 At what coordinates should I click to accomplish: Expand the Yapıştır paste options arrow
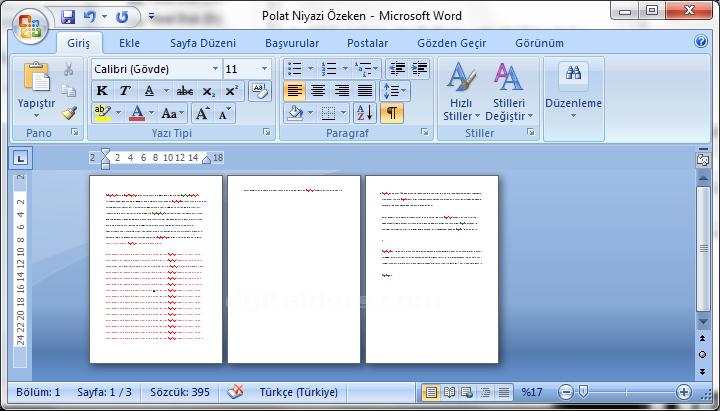(36, 115)
